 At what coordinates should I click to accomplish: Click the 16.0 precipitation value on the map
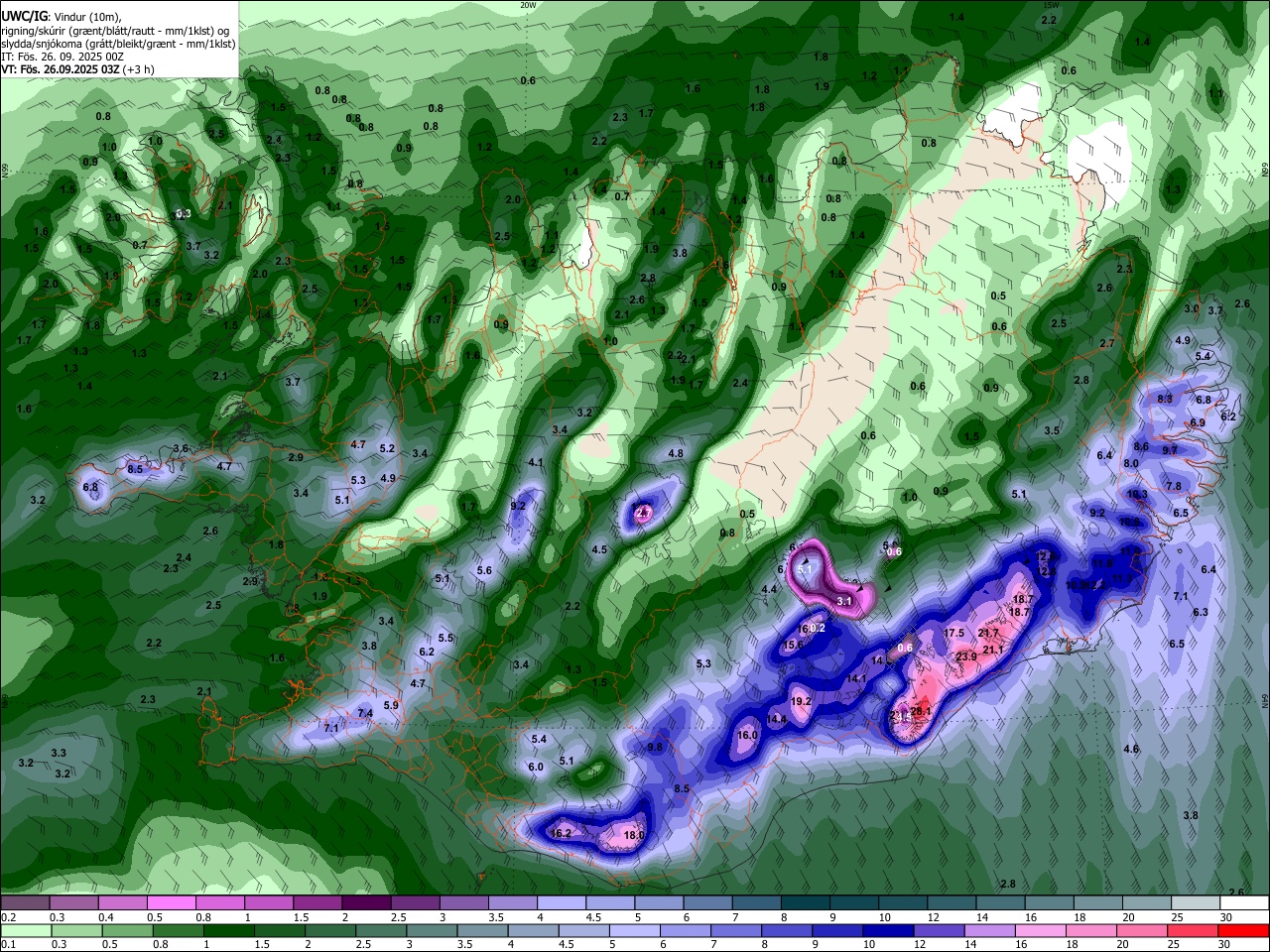click(x=747, y=735)
